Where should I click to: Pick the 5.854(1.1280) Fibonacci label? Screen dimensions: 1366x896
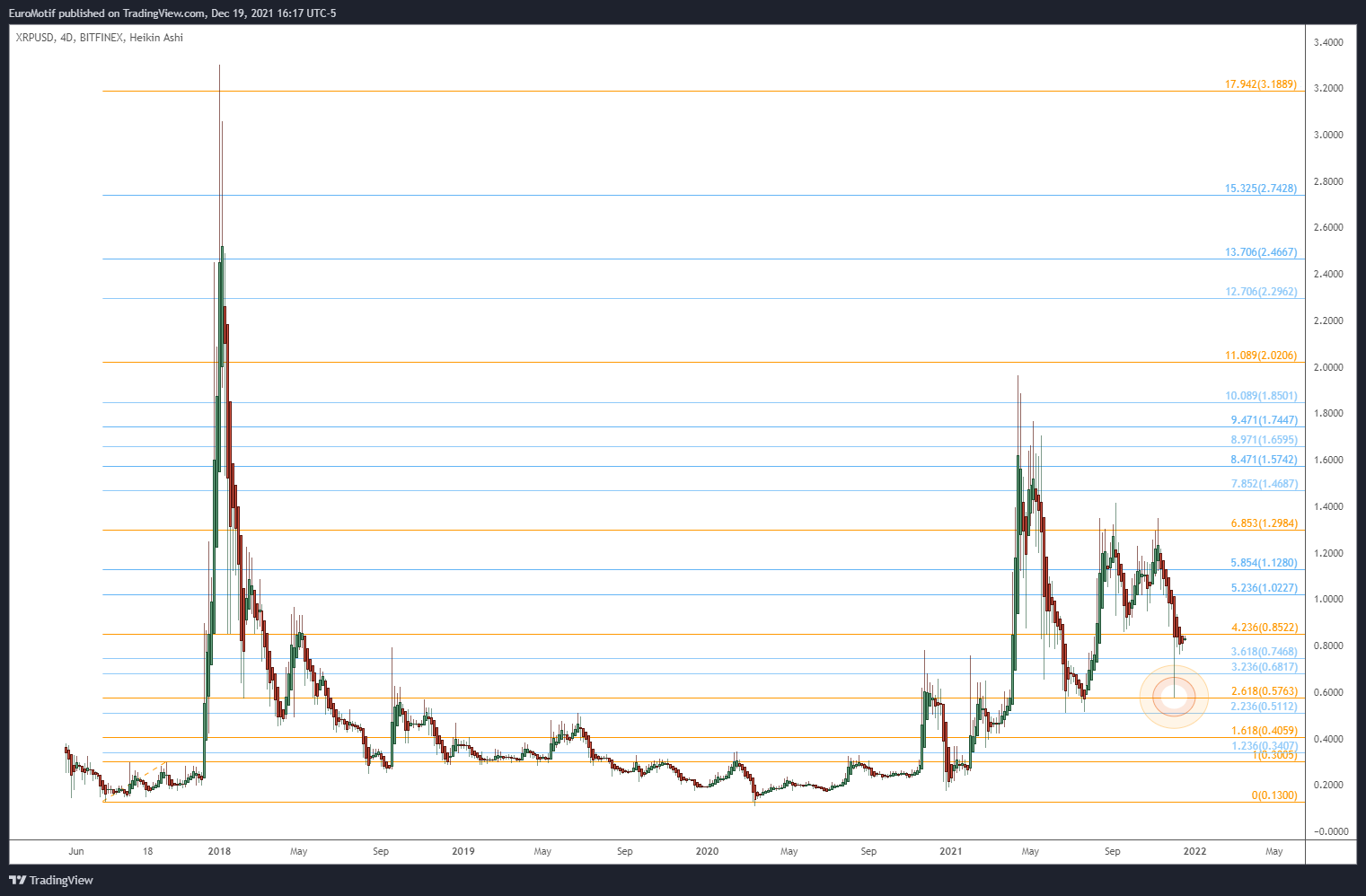coord(1264,563)
